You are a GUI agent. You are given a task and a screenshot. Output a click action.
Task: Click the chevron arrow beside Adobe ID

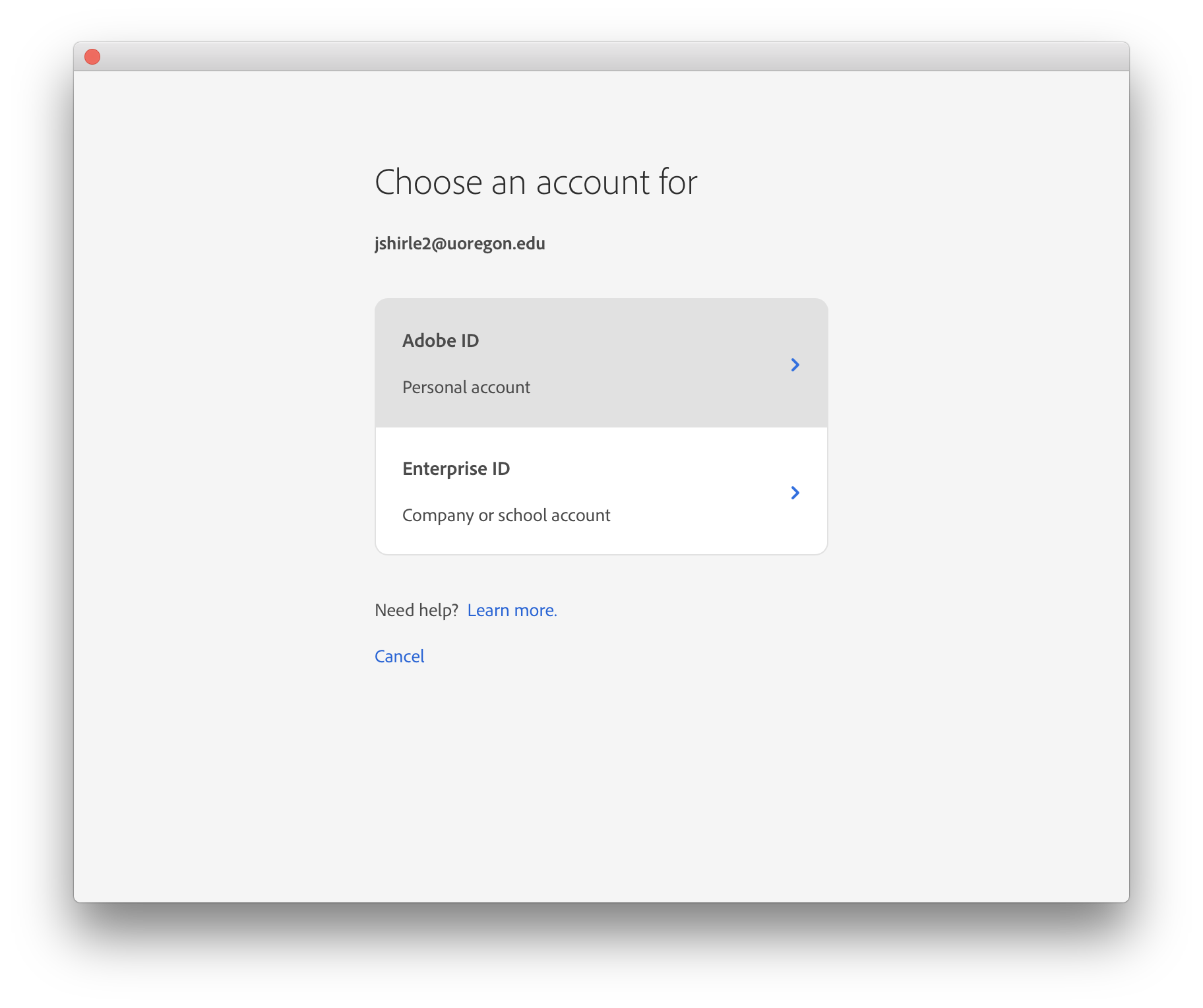pos(795,365)
